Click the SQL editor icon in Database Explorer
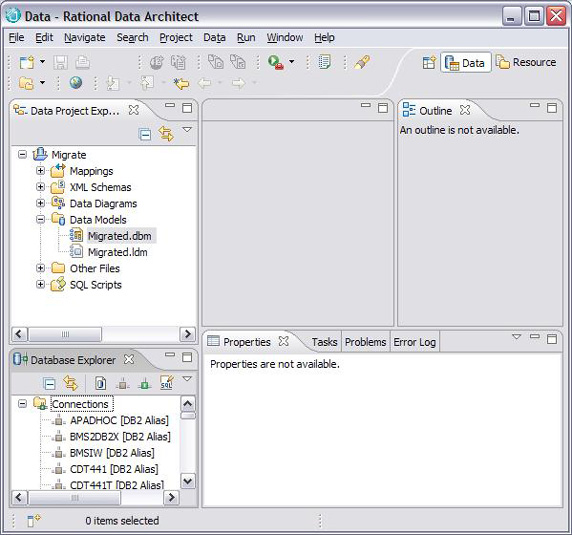Screen dimensions: 572x535 (x=167, y=383)
